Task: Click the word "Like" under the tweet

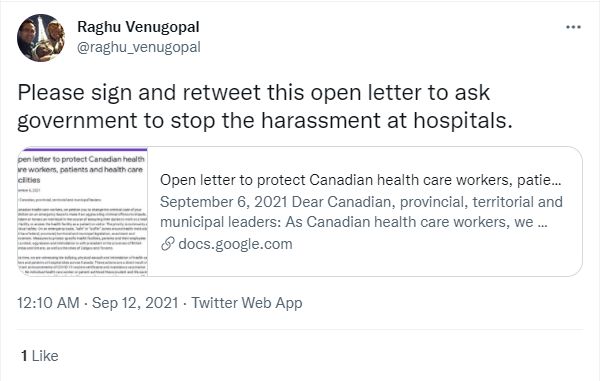Action: [x=45, y=356]
